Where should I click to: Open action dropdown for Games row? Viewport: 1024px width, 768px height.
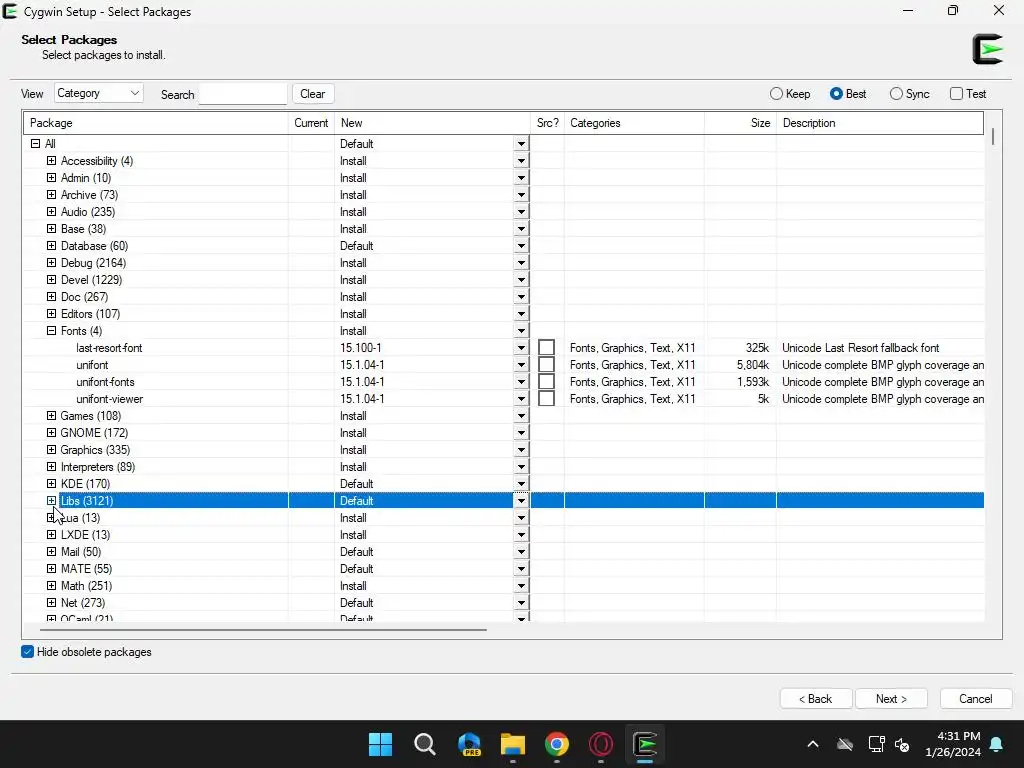coord(521,415)
